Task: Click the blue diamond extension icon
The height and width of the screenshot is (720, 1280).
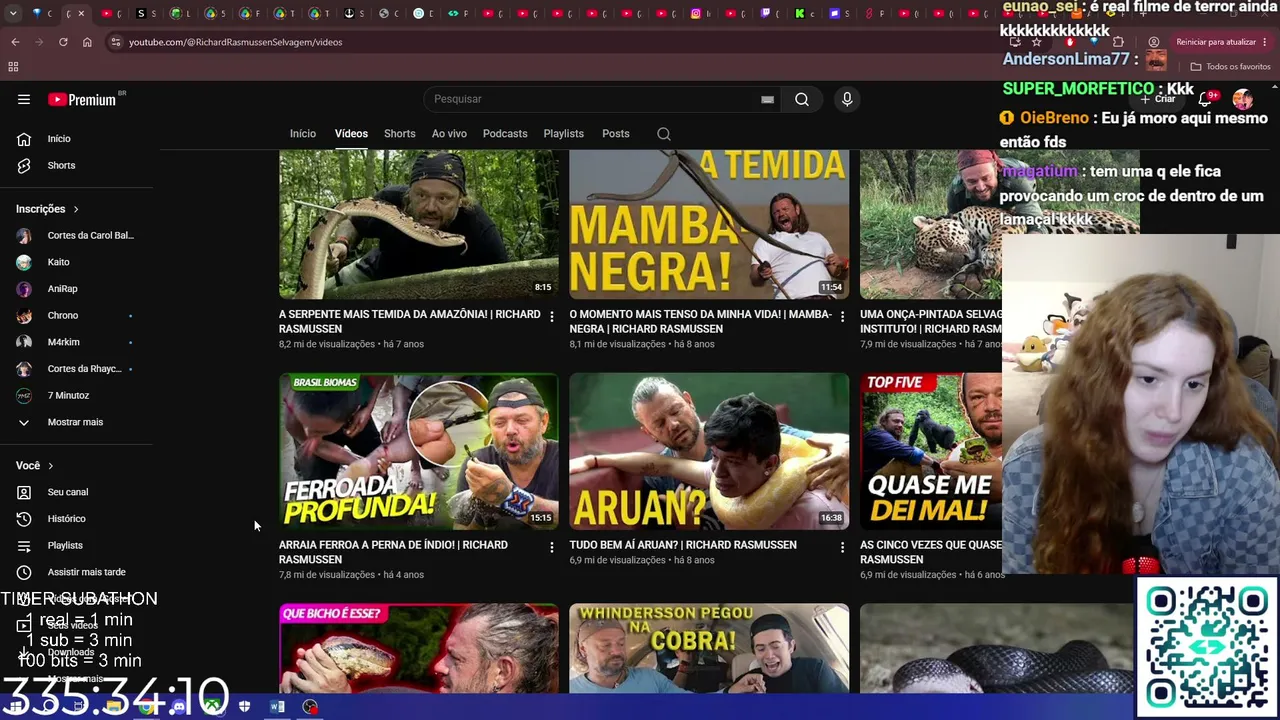Action: (x=1094, y=42)
